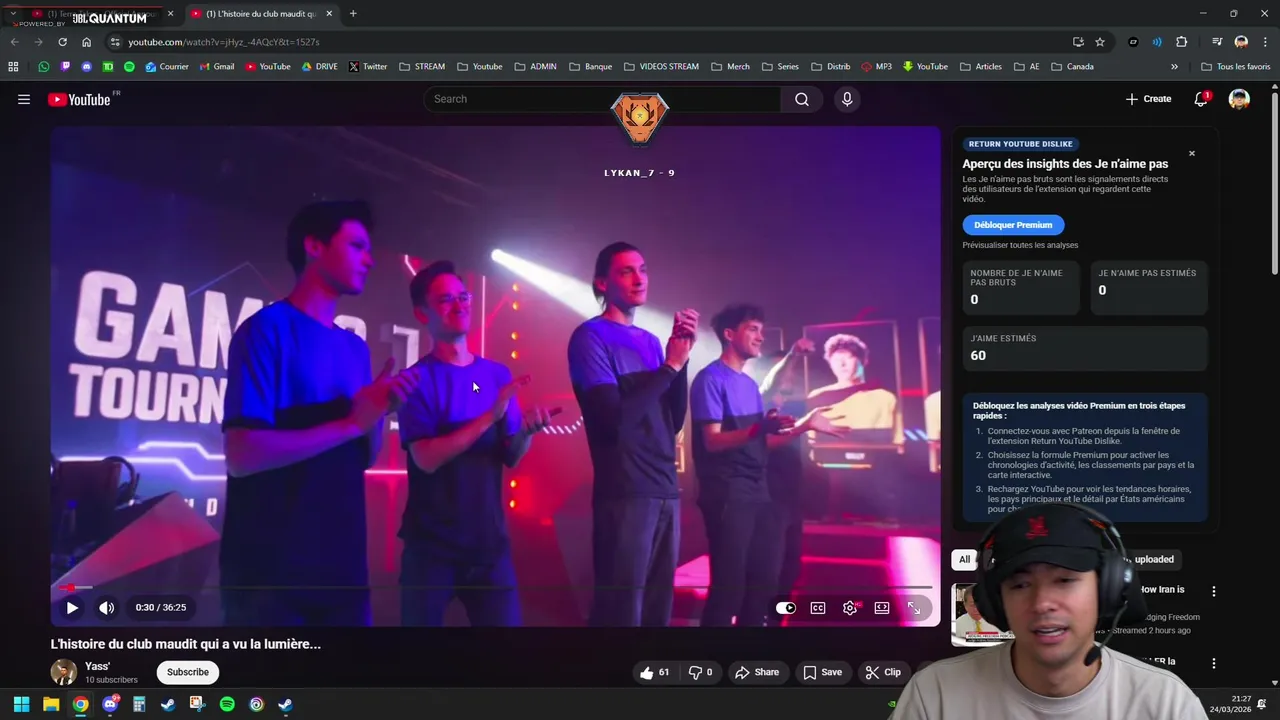Click the search magnifier button
Screen dimensions: 1280x720
(802, 99)
